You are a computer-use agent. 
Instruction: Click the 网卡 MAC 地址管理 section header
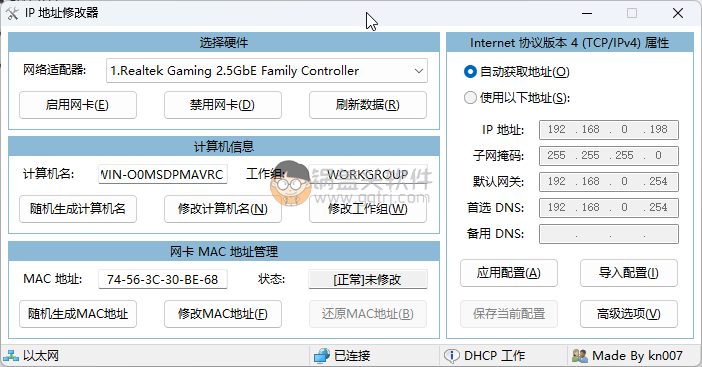(x=224, y=252)
